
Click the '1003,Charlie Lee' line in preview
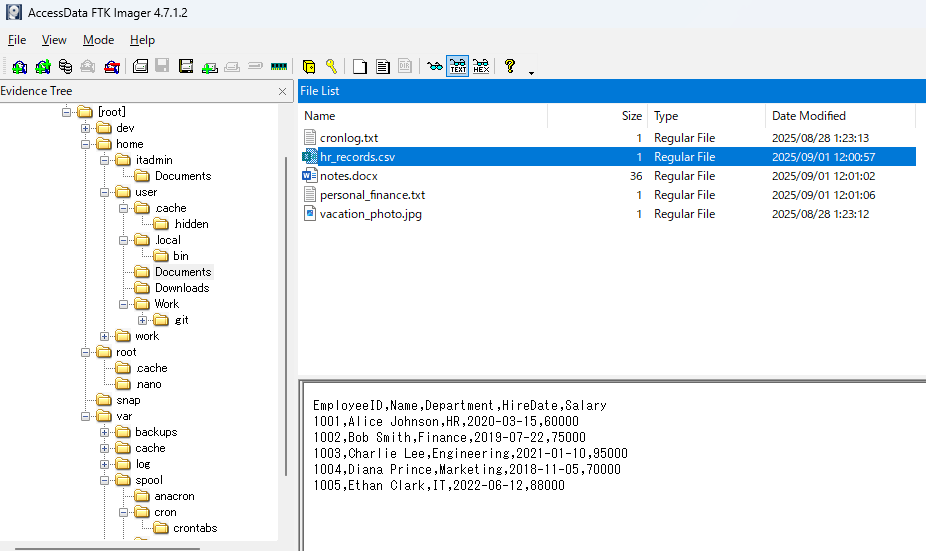pyautogui.click(x=470, y=453)
